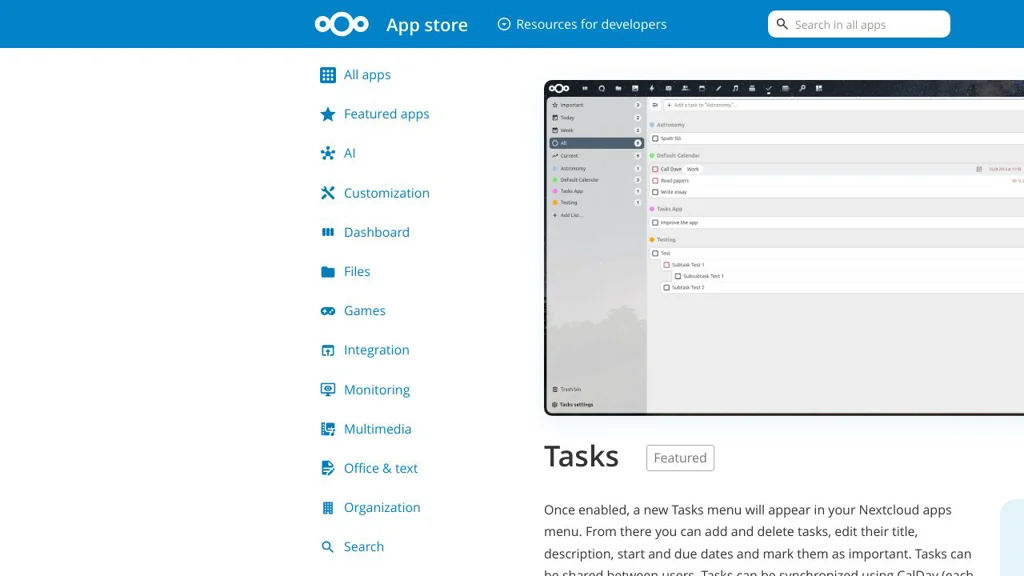The image size is (1024, 576).
Task: Open the AI category icon
Action: (x=328, y=153)
